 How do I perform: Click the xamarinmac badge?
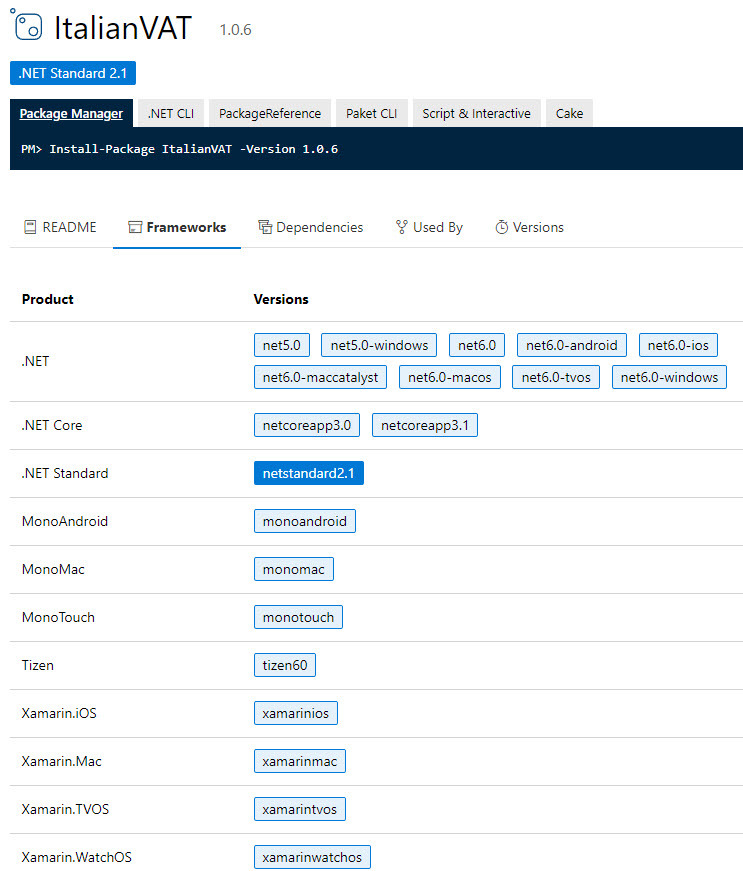pos(300,761)
